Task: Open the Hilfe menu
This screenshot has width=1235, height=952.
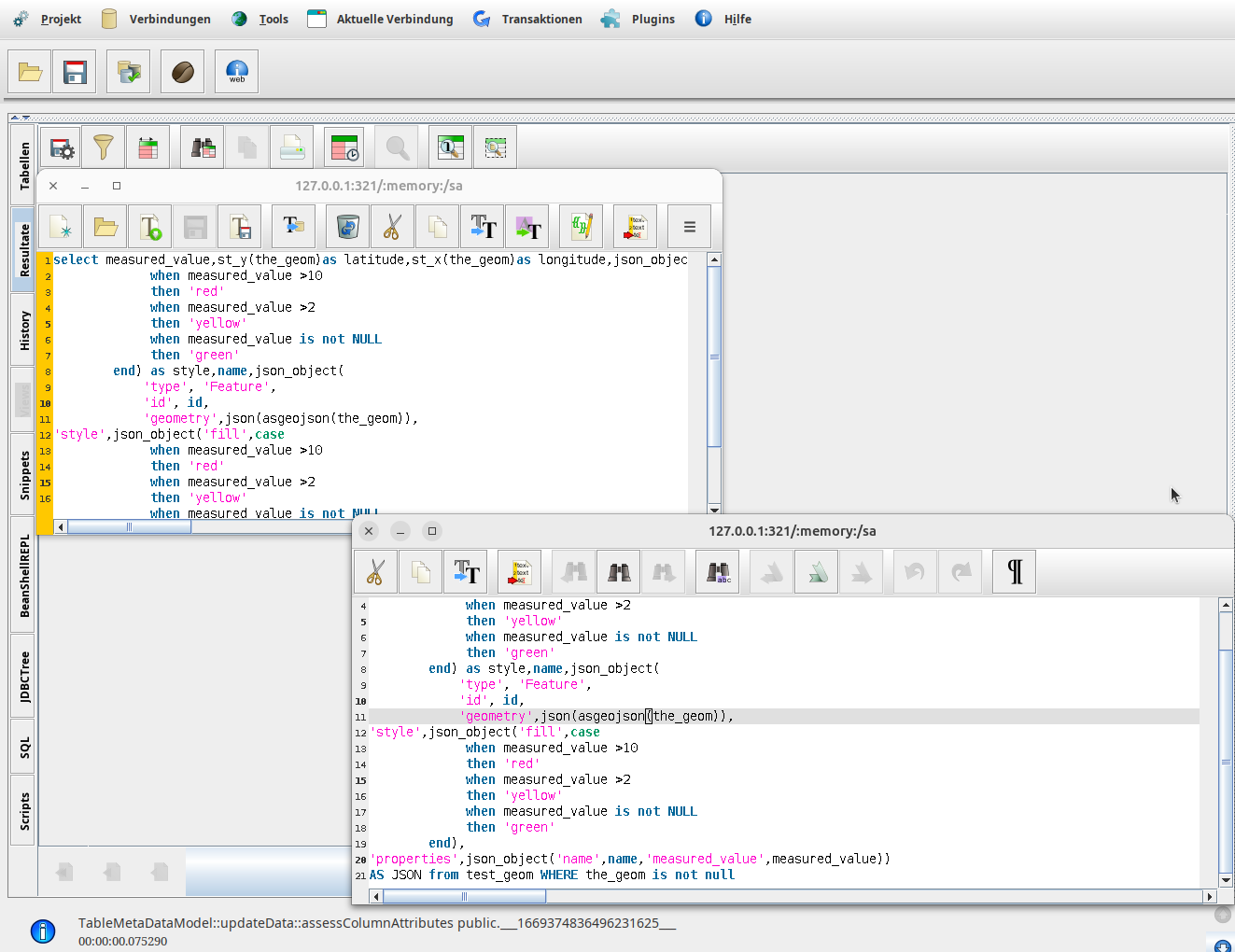Action: click(x=723, y=19)
